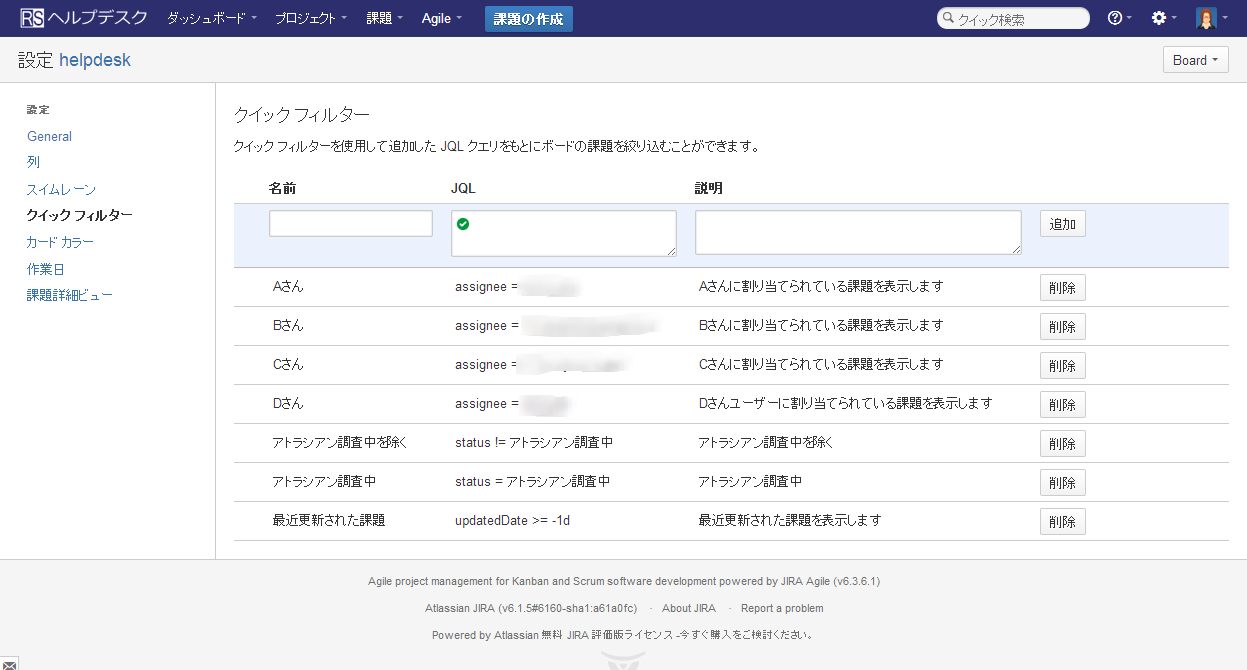Image resolution: width=1247 pixels, height=670 pixels.
Task: Select 課題詳細ビュー in the settings sidebar
Action: [70, 295]
